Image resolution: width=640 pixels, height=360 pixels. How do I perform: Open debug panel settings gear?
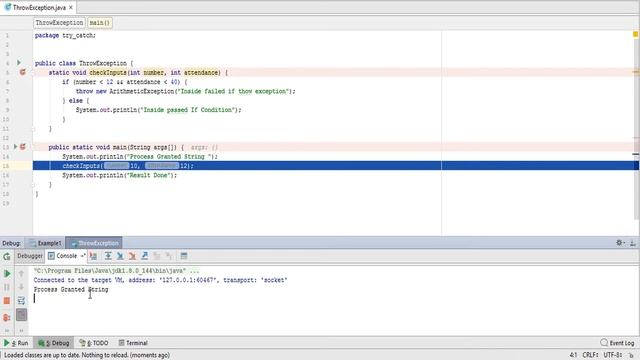[x=619, y=242]
